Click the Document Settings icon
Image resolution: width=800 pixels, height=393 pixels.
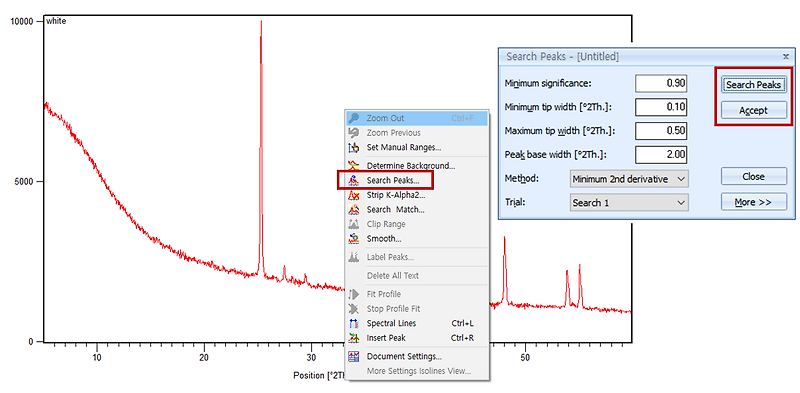point(354,356)
